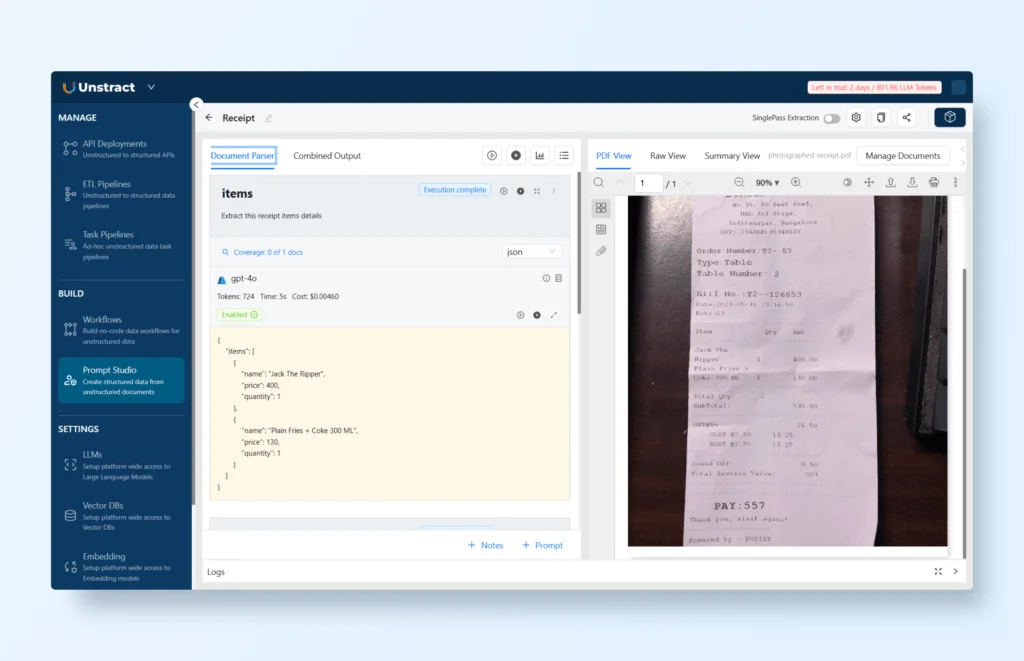Viewport: 1024px width, 661px height.
Task: Open the json output type dropdown
Action: click(x=532, y=252)
